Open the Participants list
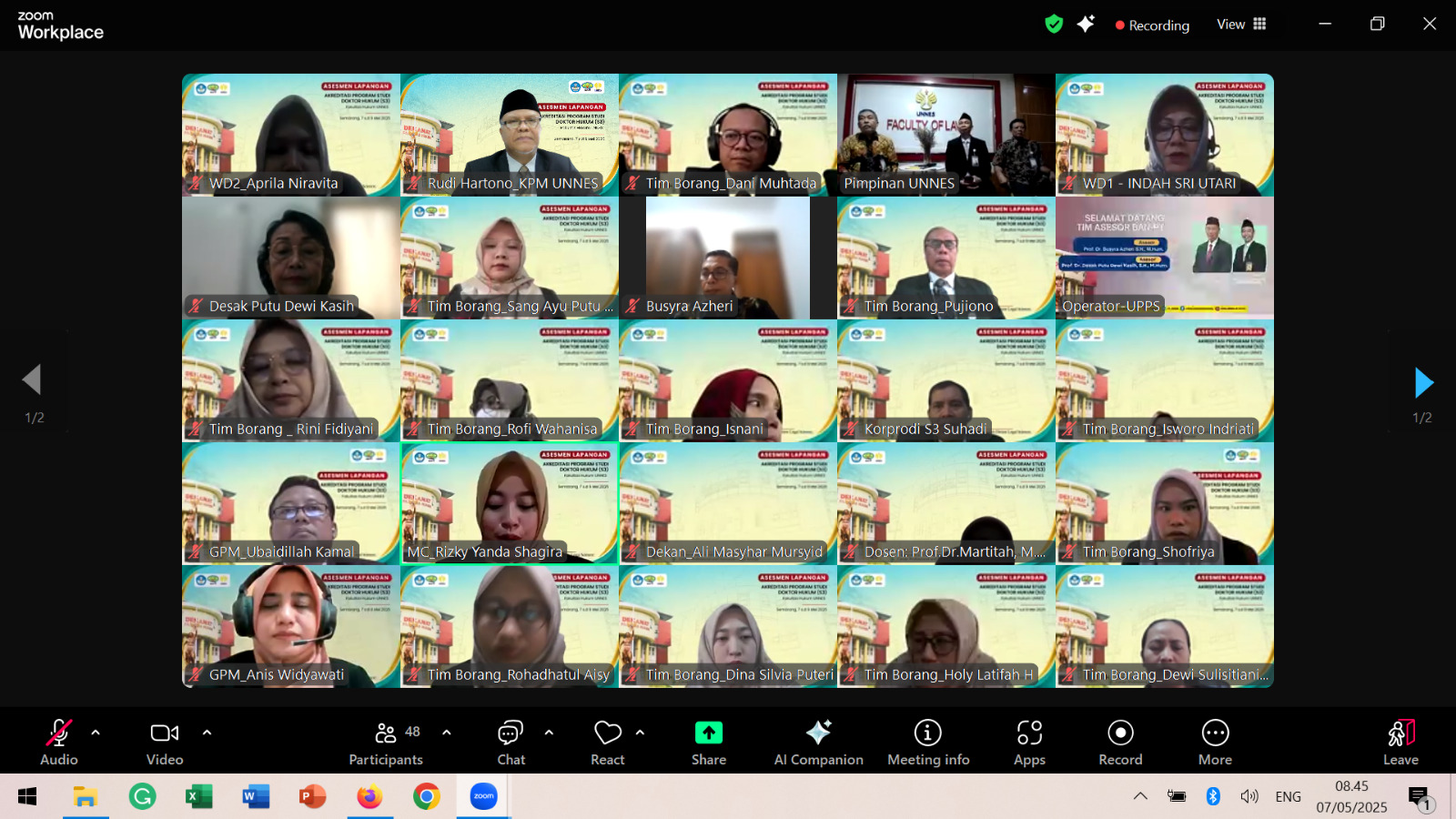1456x819 pixels. 386,742
